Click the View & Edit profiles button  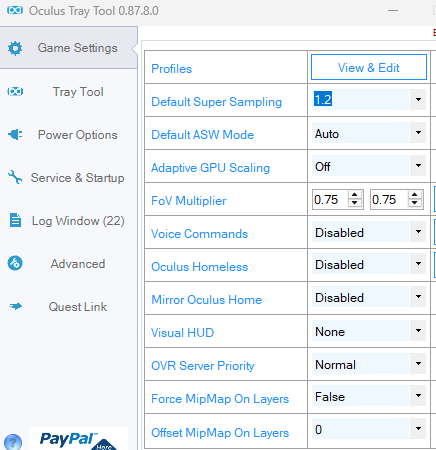(x=369, y=67)
